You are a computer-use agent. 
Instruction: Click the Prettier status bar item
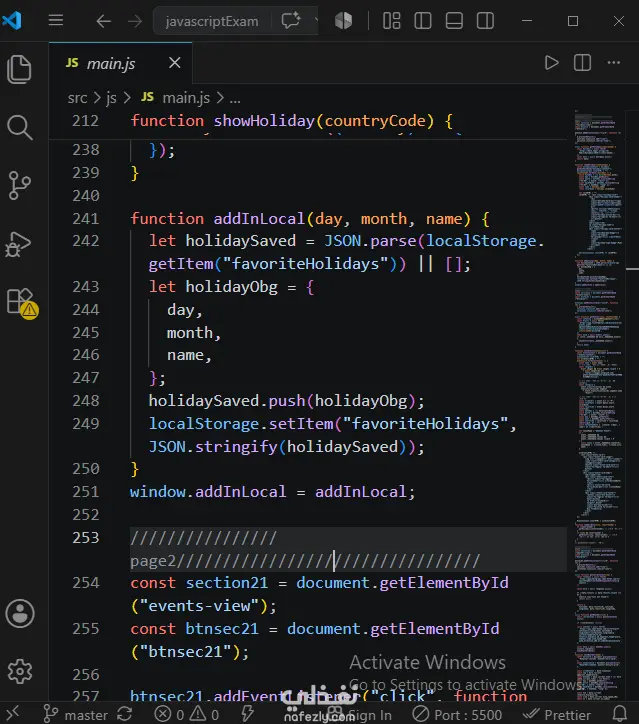[x=557, y=715]
